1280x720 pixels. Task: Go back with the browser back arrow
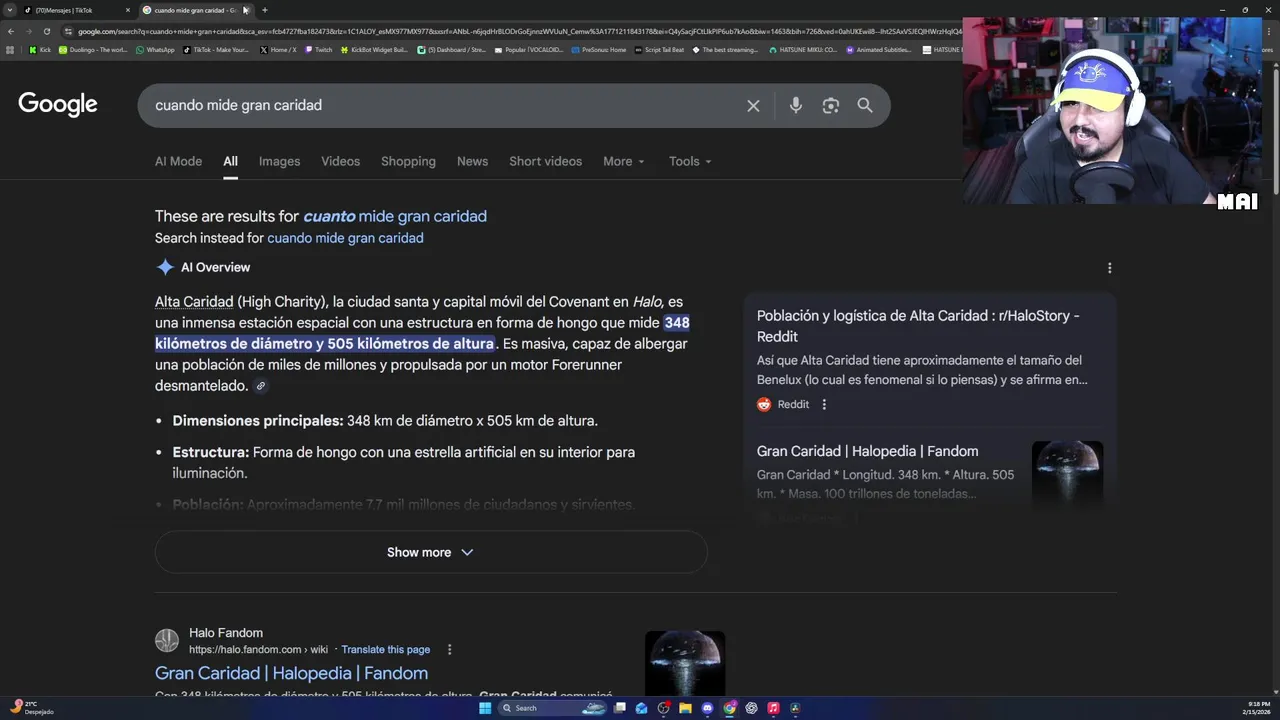[11, 31]
